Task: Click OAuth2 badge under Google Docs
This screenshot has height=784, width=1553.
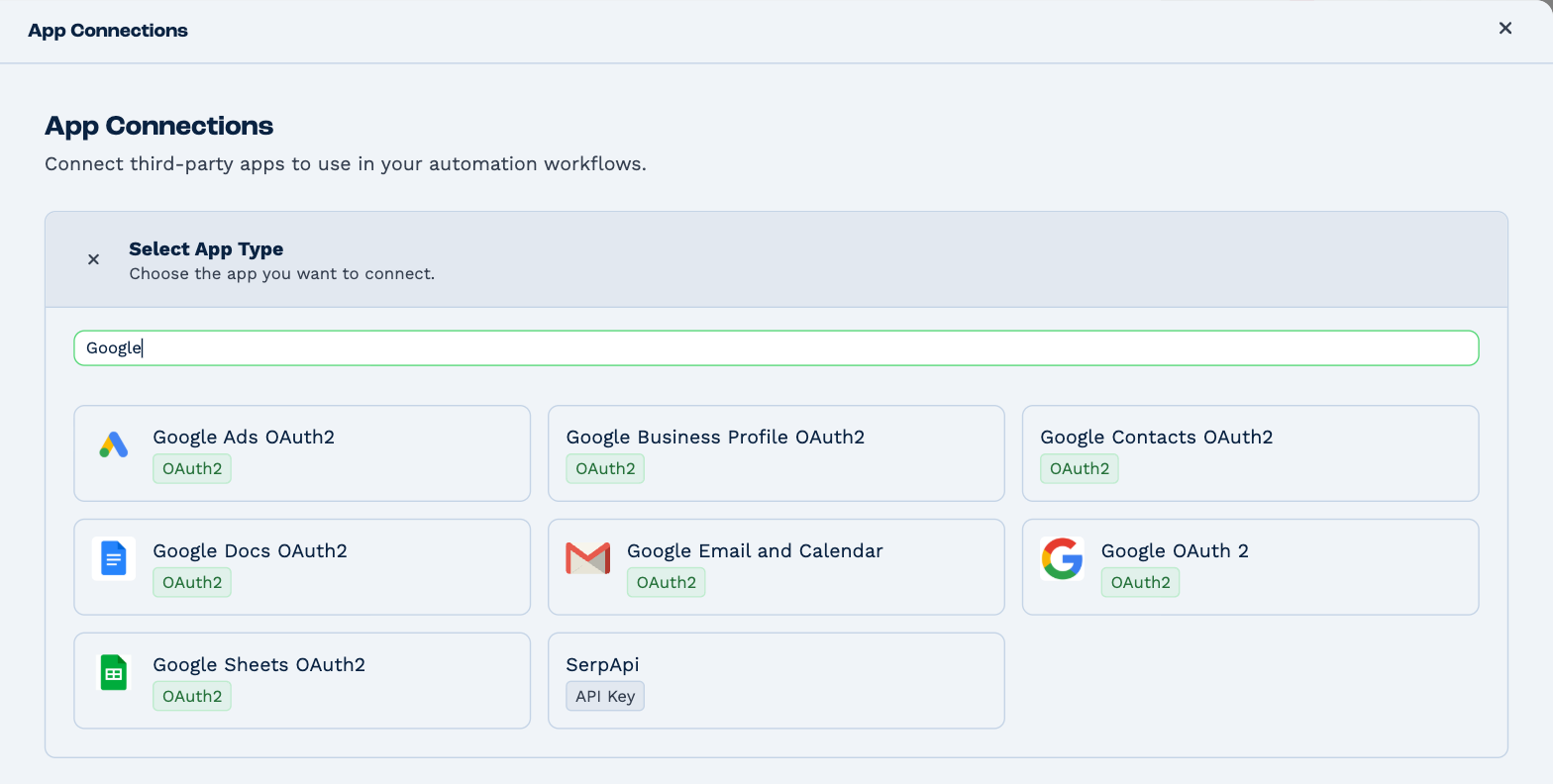Action: 192,582
